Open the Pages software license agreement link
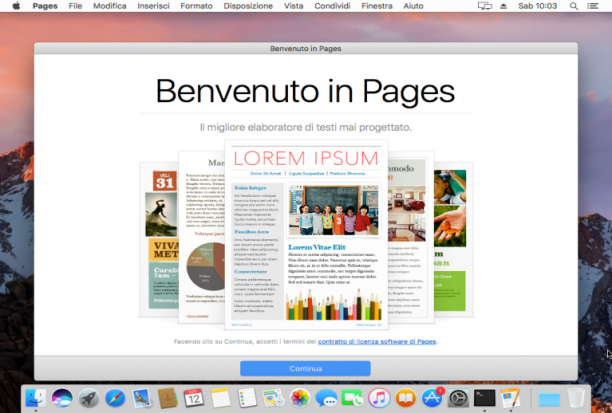This screenshot has height=413, width=612. (377, 342)
